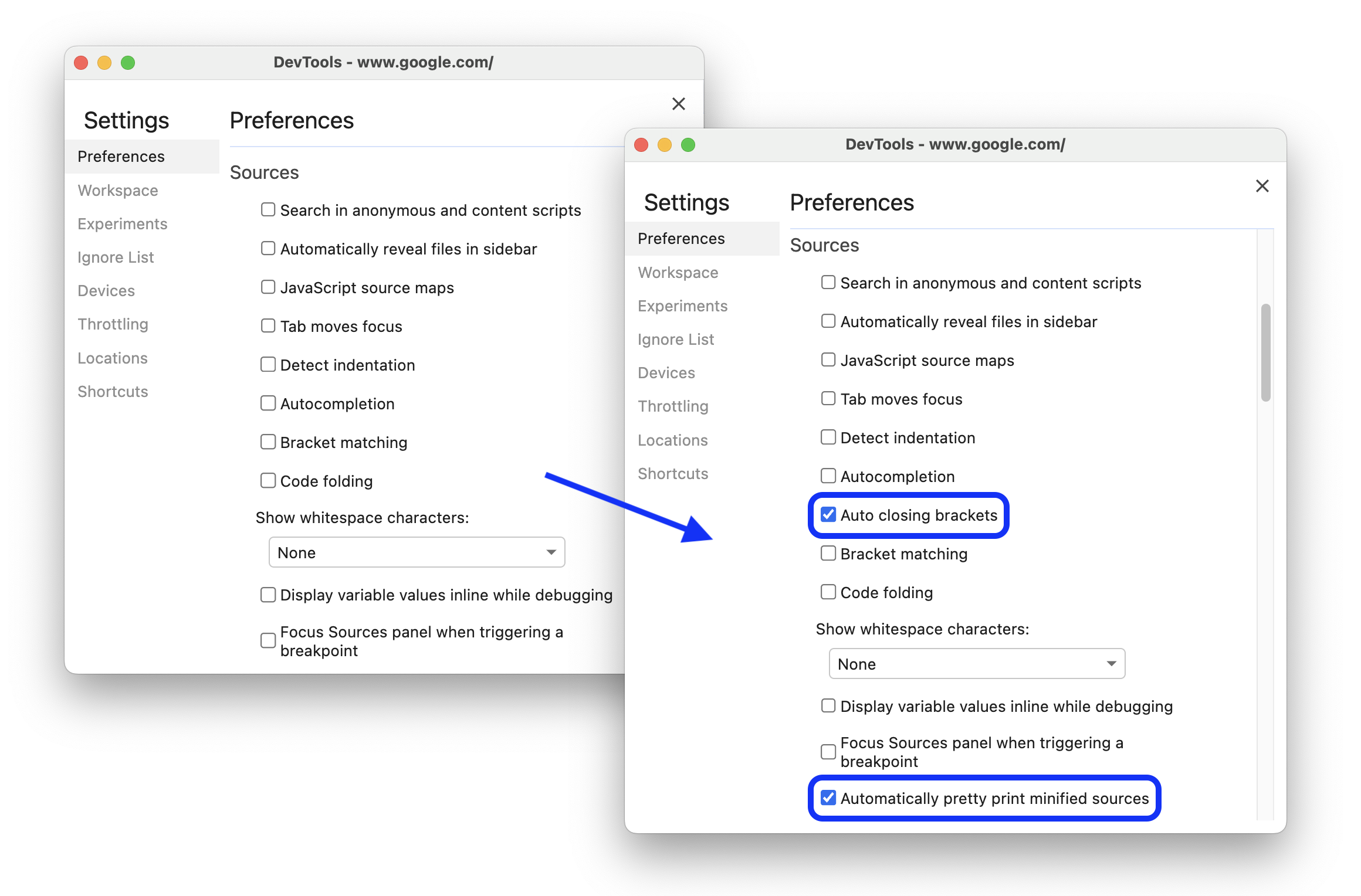Viewport: 1361px width, 896px height.
Task: Click the Preferences sidebar icon
Action: (682, 238)
